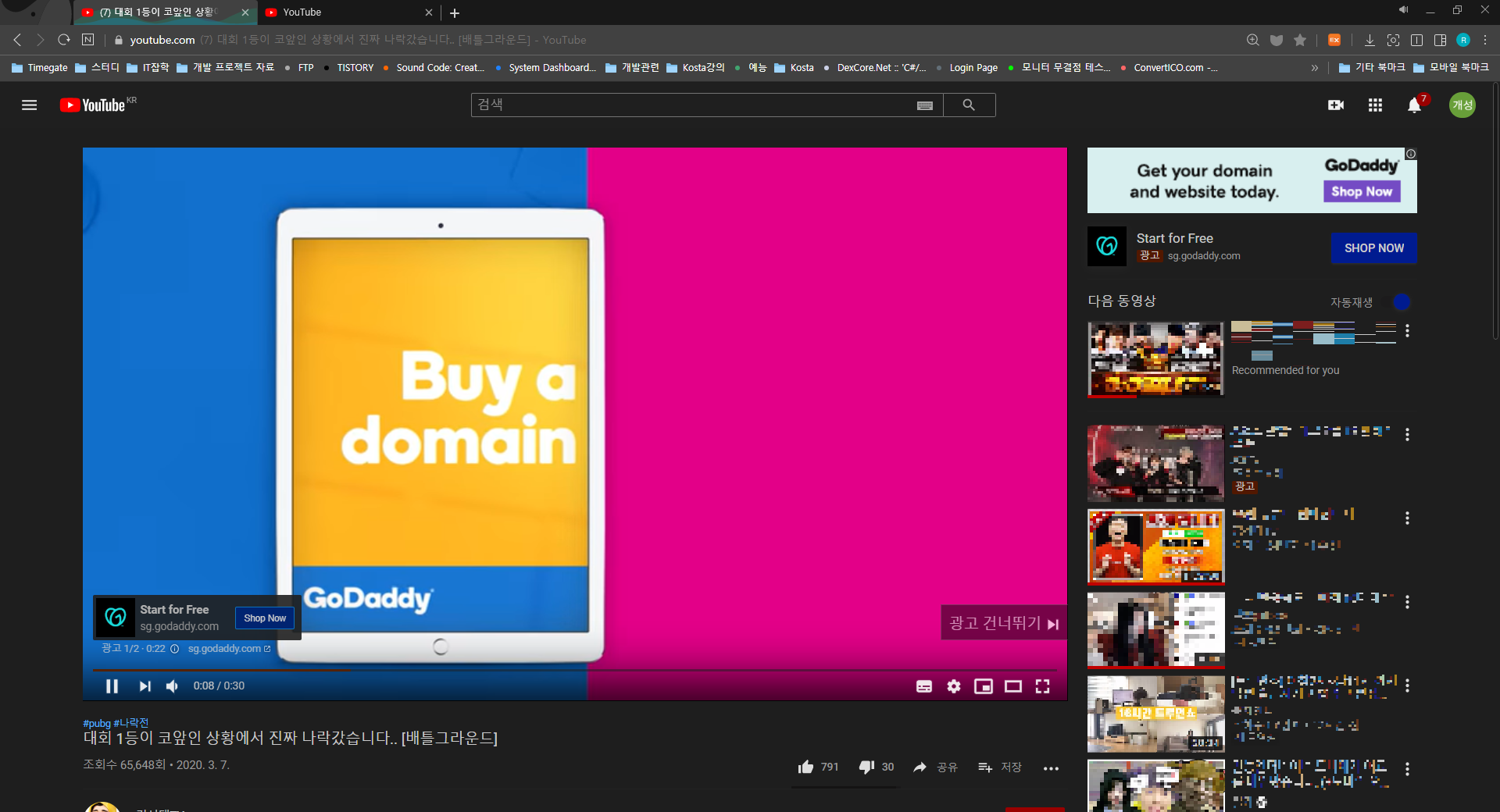Mute the video volume
Viewport: 1500px width, 812px height.
[x=172, y=686]
